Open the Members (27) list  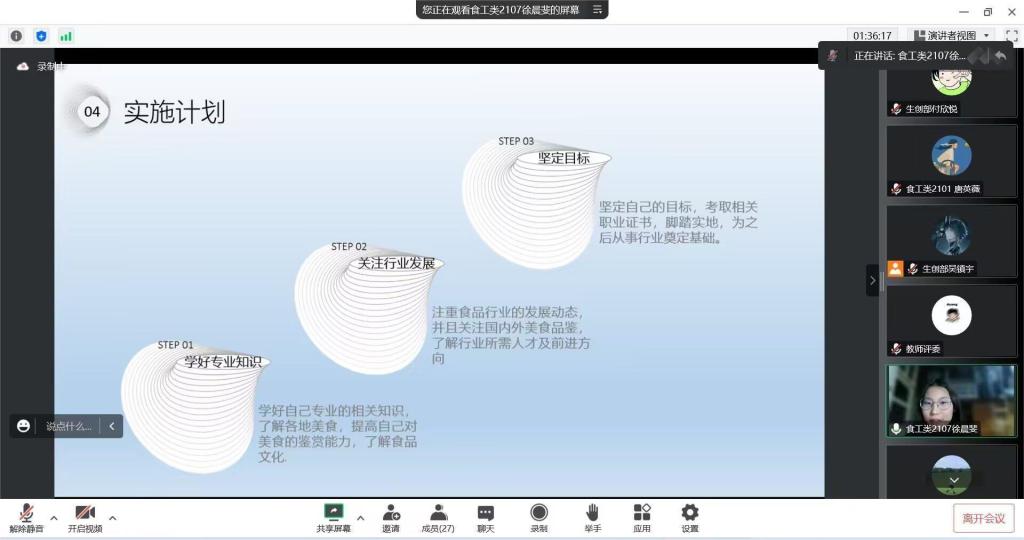coord(438,513)
